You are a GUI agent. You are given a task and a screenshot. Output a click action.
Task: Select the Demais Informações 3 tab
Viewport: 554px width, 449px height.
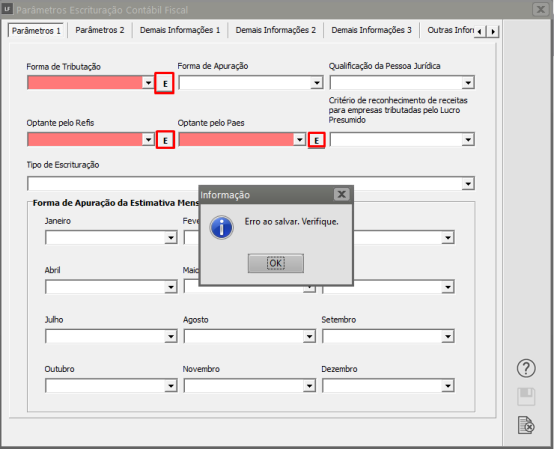pyautogui.click(x=371, y=30)
